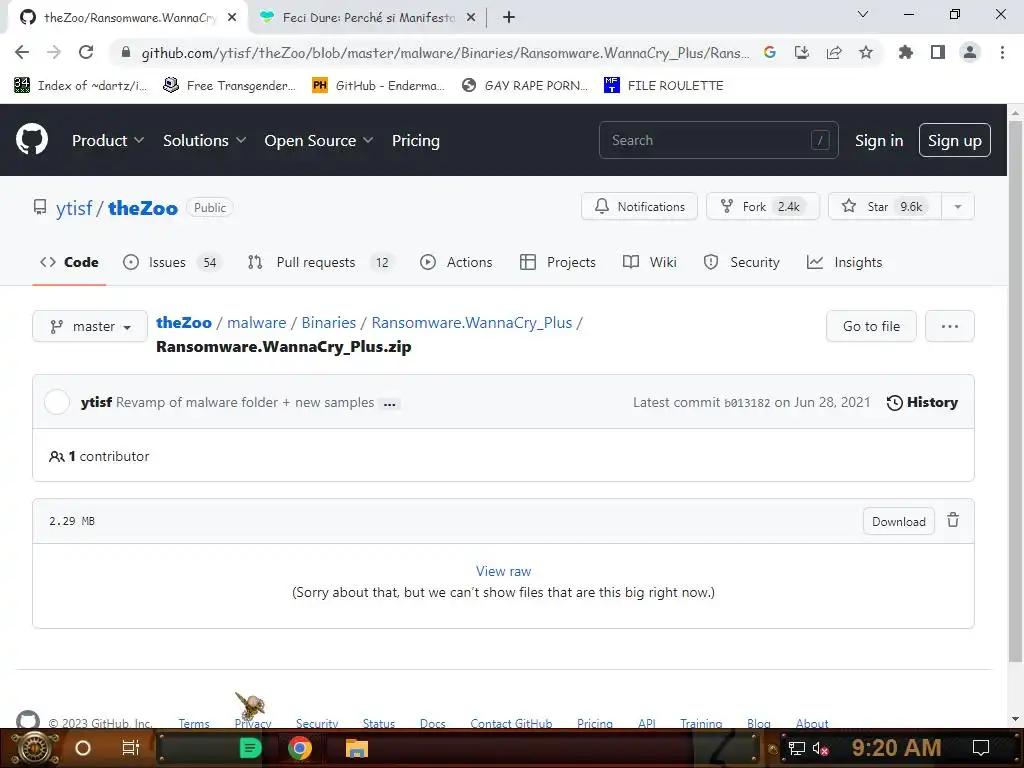Open the Projects tab
The image size is (1024, 768).
tap(558, 263)
